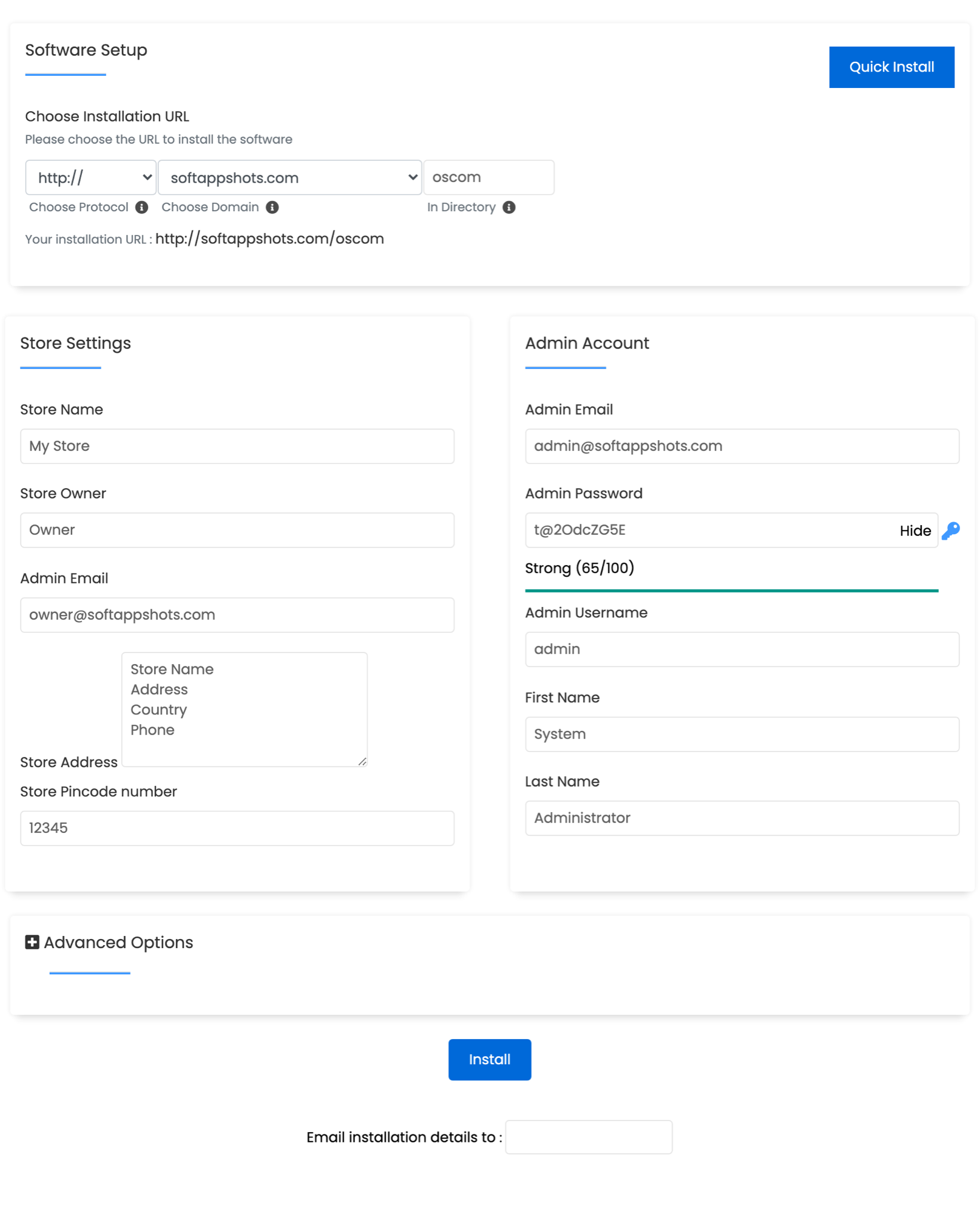Edit the oscom directory field
The image size is (980, 1214).
click(x=489, y=177)
